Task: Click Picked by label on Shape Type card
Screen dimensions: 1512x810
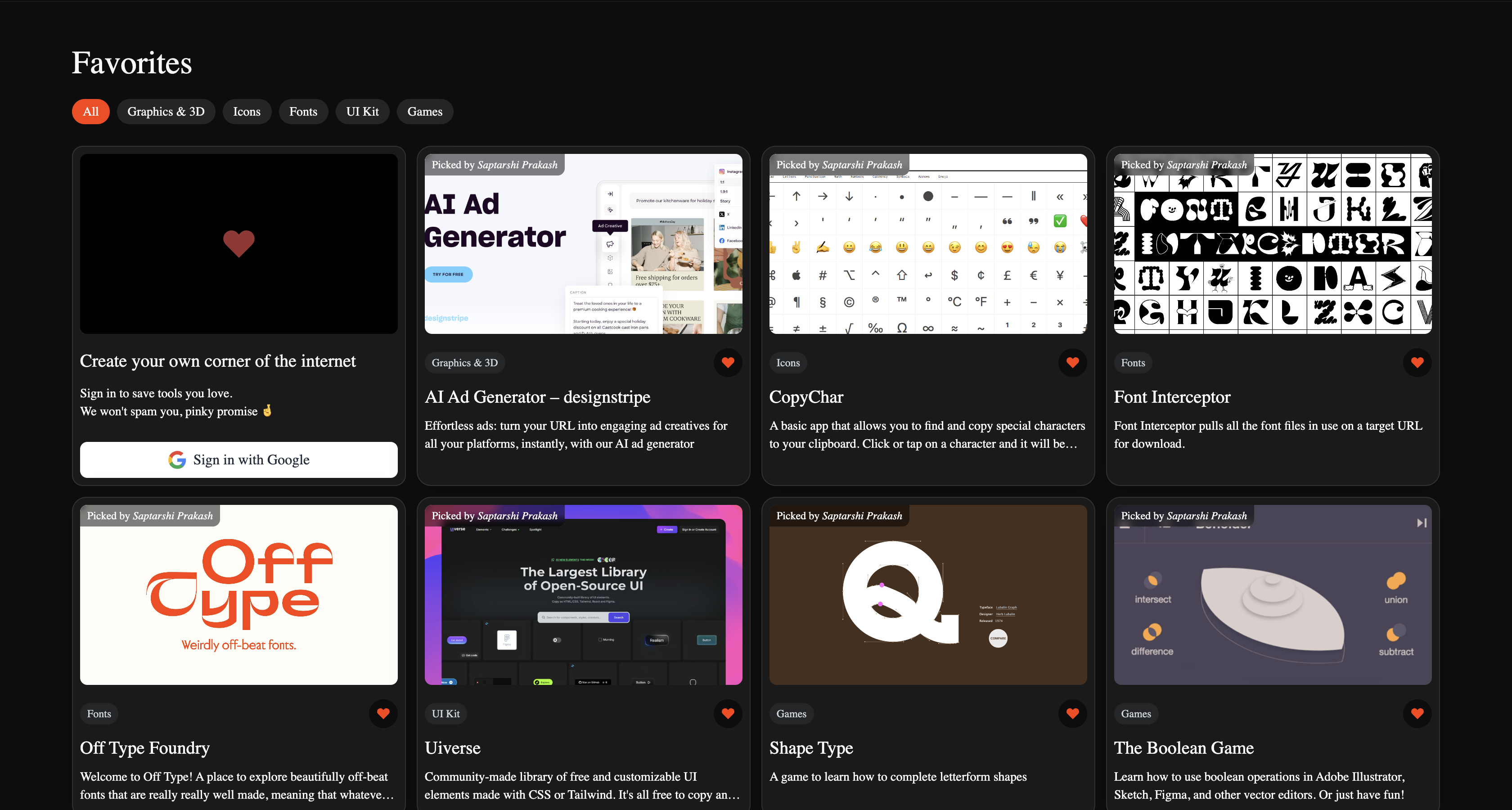Action: (839, 516)
